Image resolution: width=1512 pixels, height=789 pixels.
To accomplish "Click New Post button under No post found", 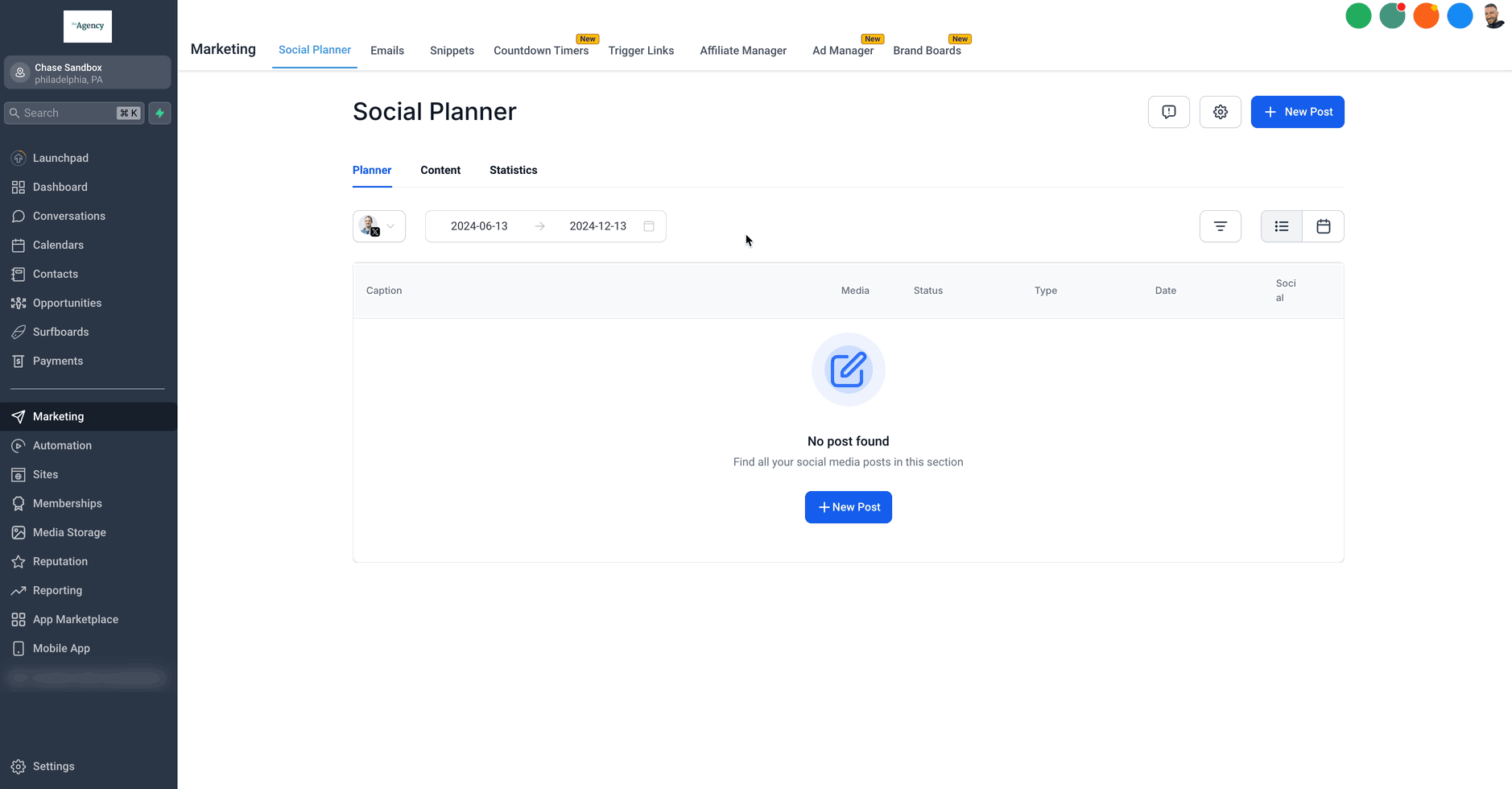I will [x=848, y=507].
